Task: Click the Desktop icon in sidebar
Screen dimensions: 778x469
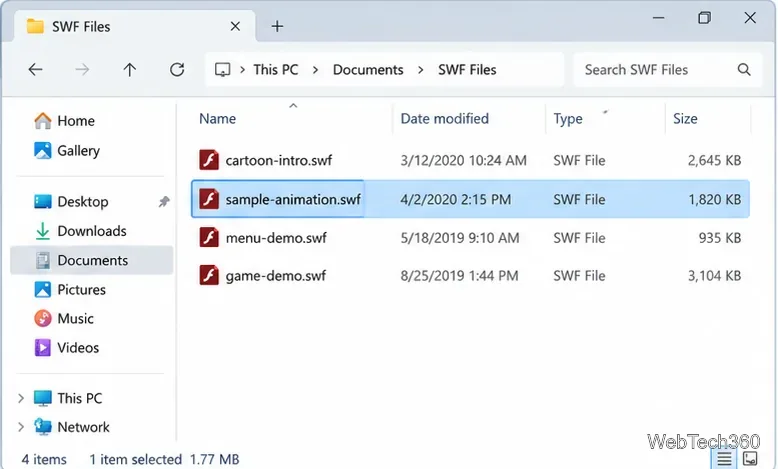Action: (43, 201)
